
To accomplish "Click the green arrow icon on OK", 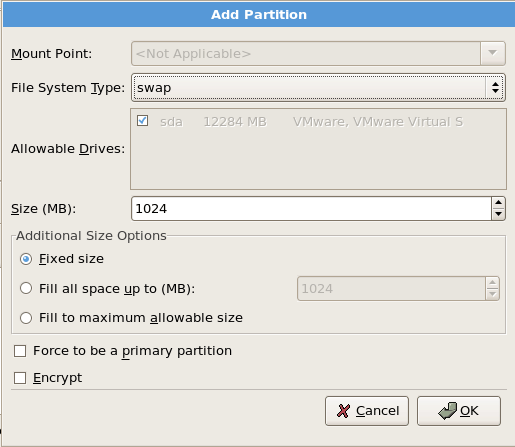I will click(x=447, y=411).
